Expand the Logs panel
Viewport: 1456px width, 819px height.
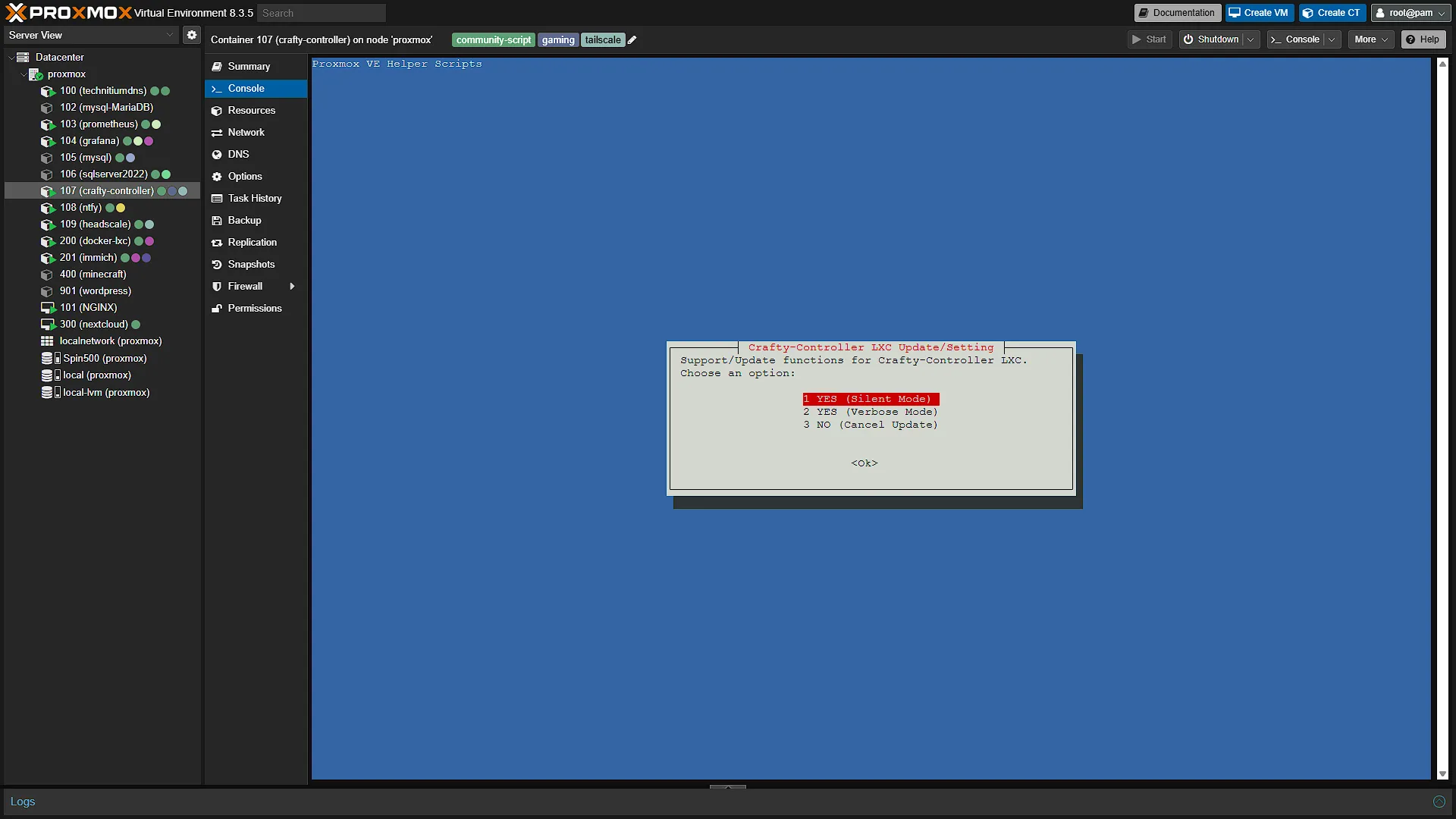click(x=1439, y=802)
